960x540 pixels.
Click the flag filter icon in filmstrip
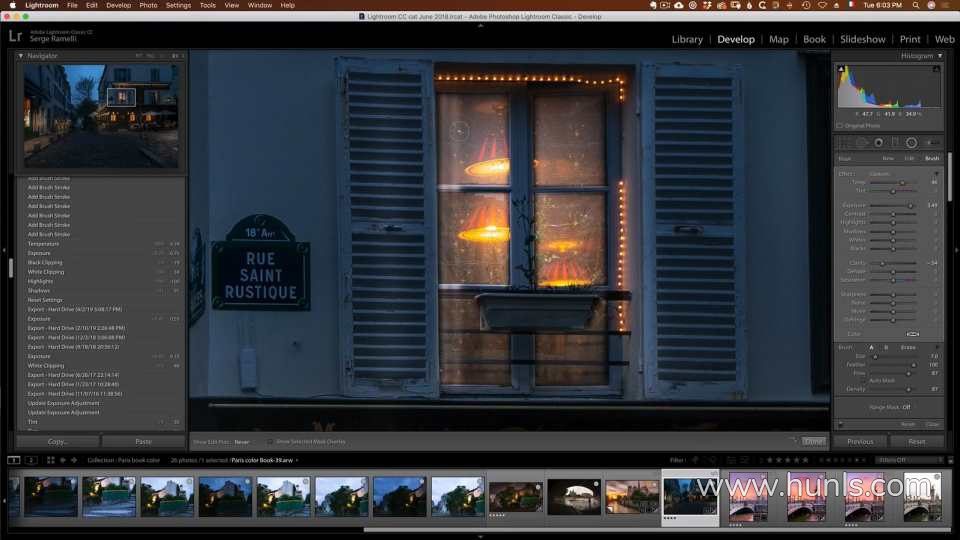pyautogui.click(x=695, y=460)
